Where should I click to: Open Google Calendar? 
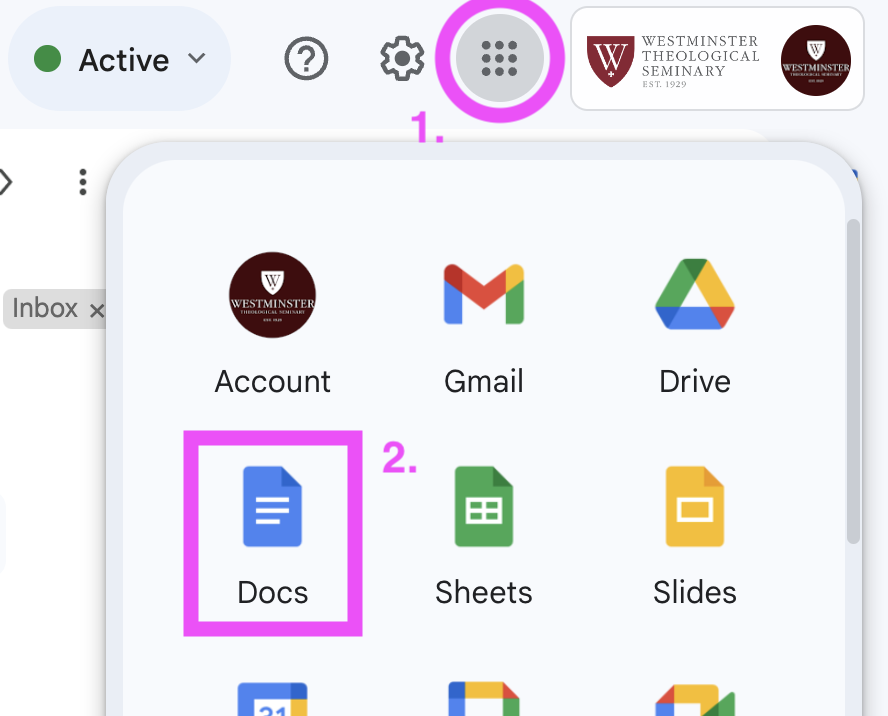tap(271, 703)
